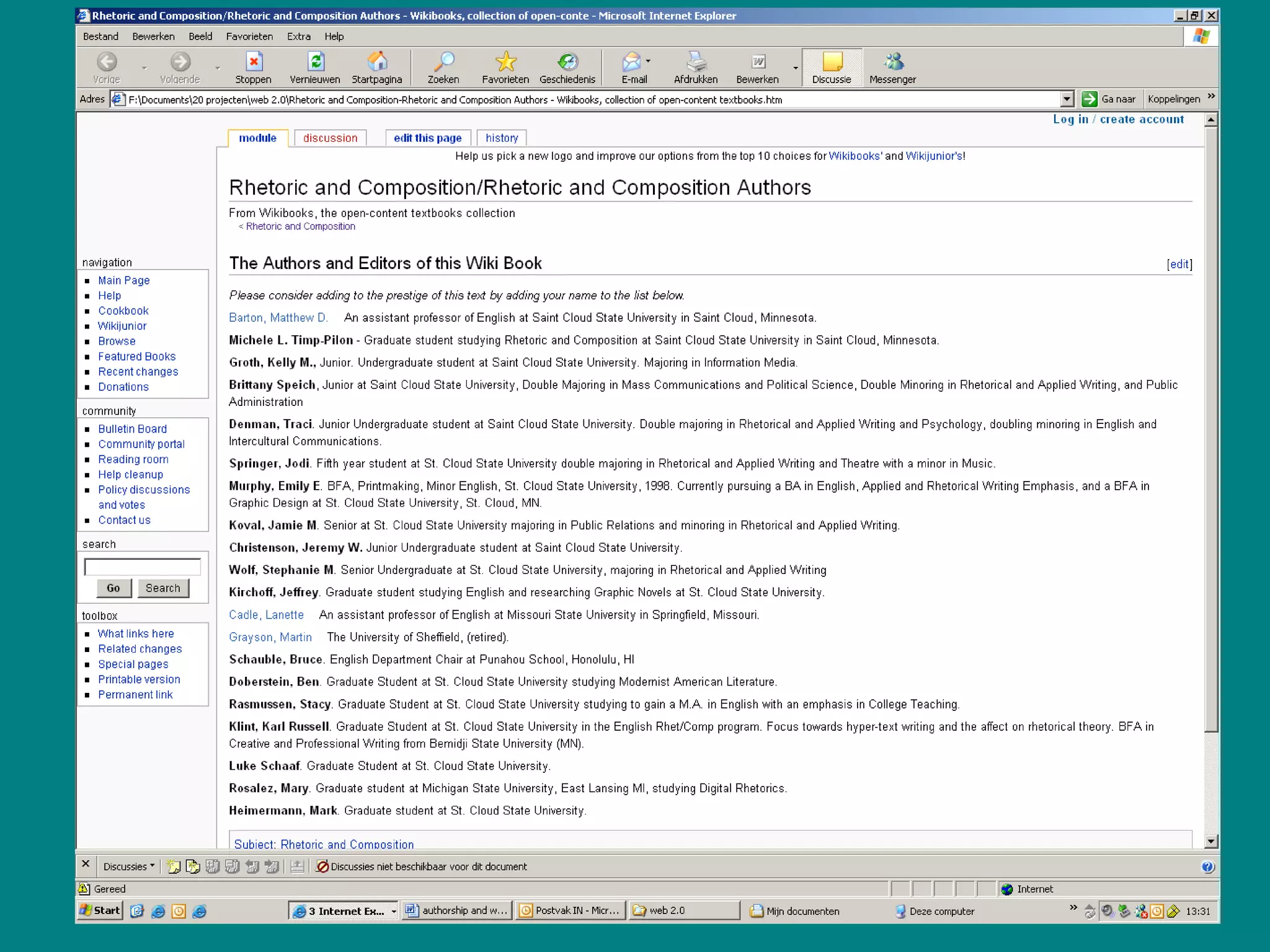Viewport: 1270px width, 952px height.
Task: Click the Zoeken search icon
Action: [443, 63]
